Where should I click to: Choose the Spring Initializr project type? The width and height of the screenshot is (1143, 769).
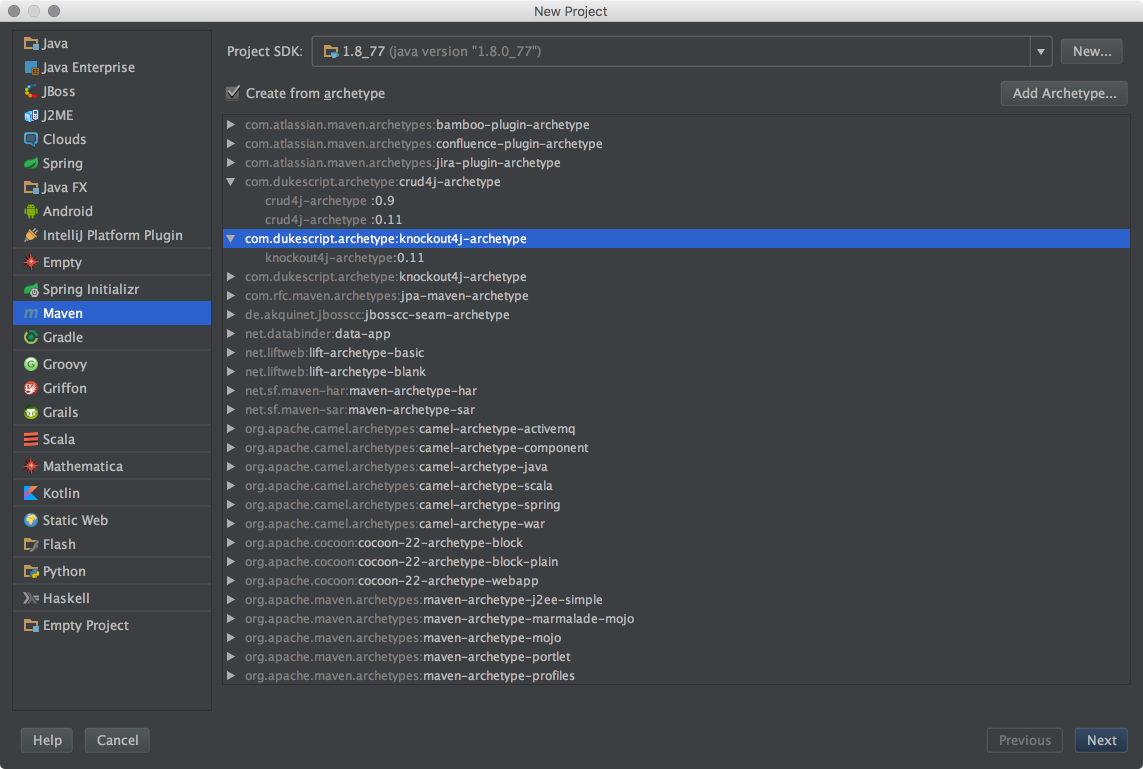pos(90,290)
